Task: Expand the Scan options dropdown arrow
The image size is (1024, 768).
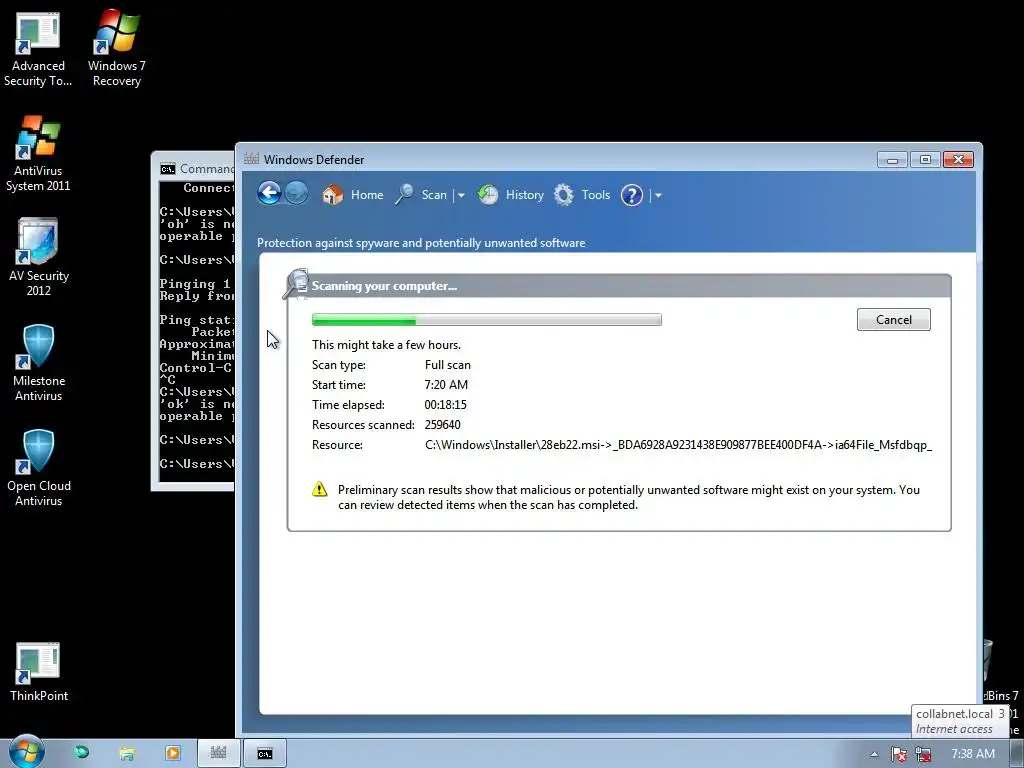Action: click(461, 195)
